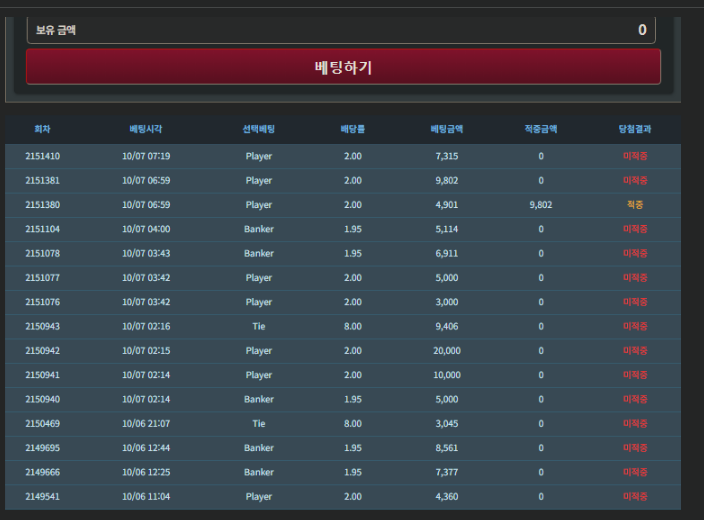
Task: Click bet amount 6,911
Action: (x=447, y=253)
